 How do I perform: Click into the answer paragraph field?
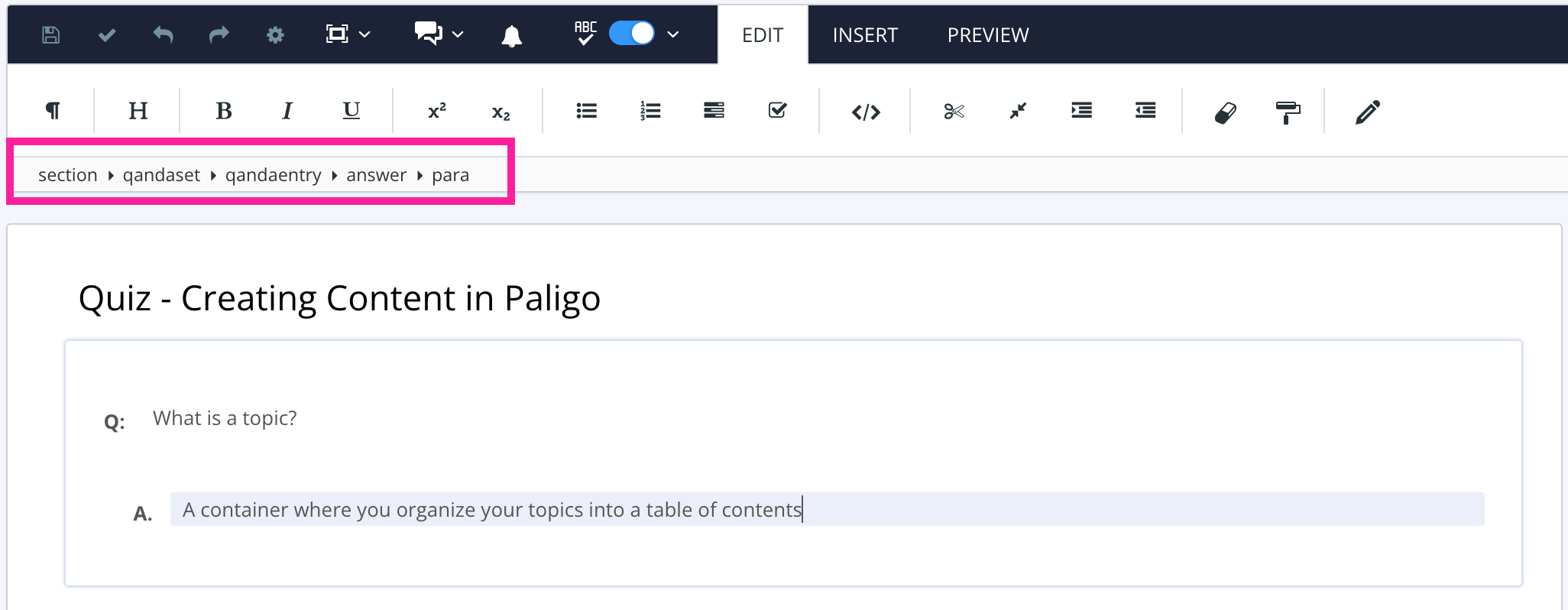(x=827, y=509)
